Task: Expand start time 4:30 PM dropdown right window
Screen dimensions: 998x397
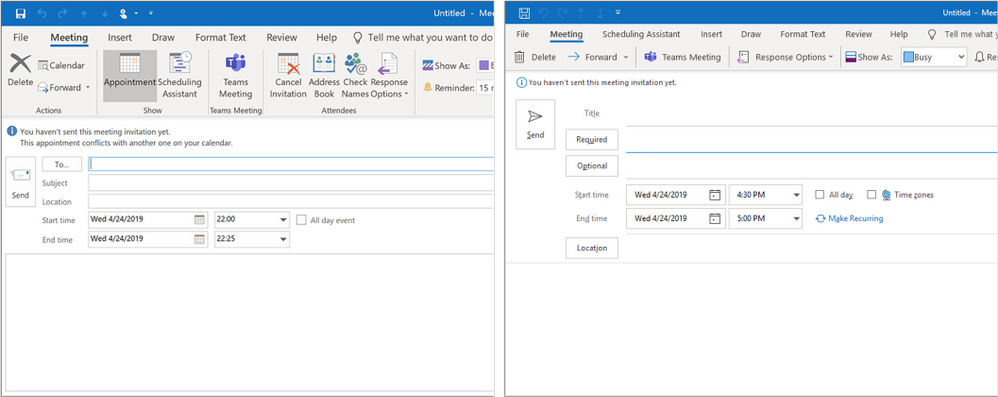Action: 797,195
